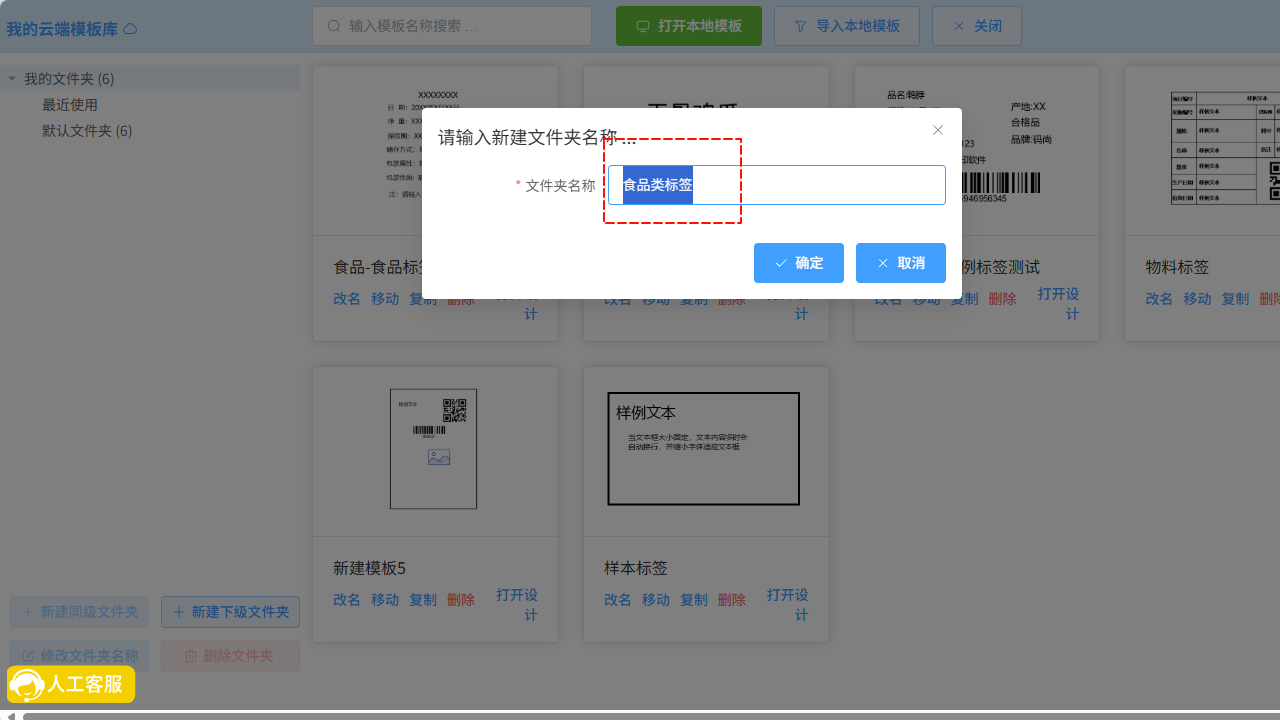The height and width of the screenshot is (720, 1280).
Task: Click the trash icon in 删除文件夹
Action: [191, 656]
